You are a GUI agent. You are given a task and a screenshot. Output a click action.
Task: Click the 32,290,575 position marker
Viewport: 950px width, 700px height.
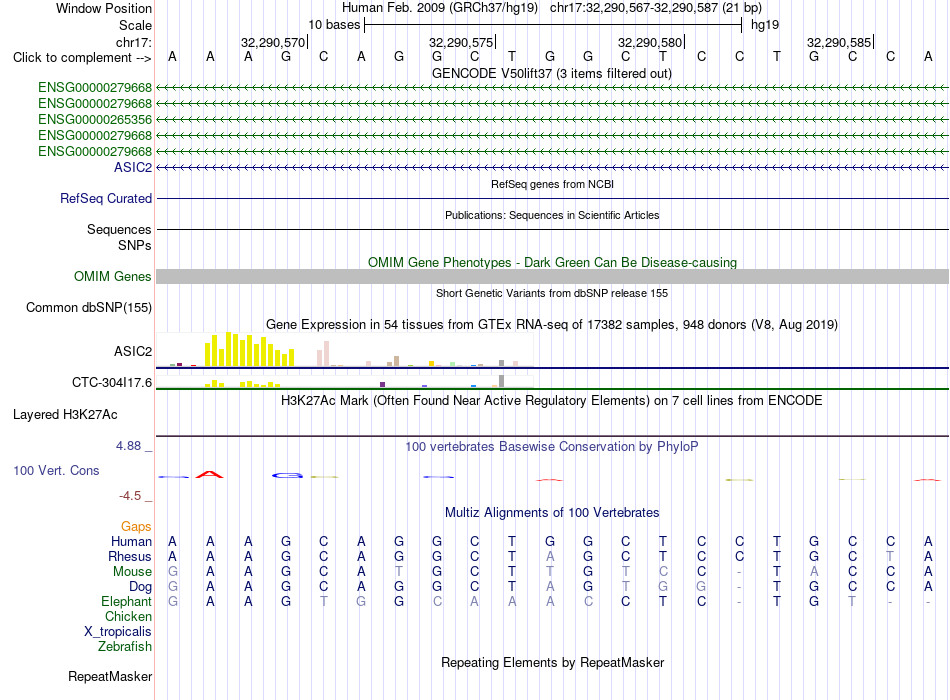click(462, 42)
